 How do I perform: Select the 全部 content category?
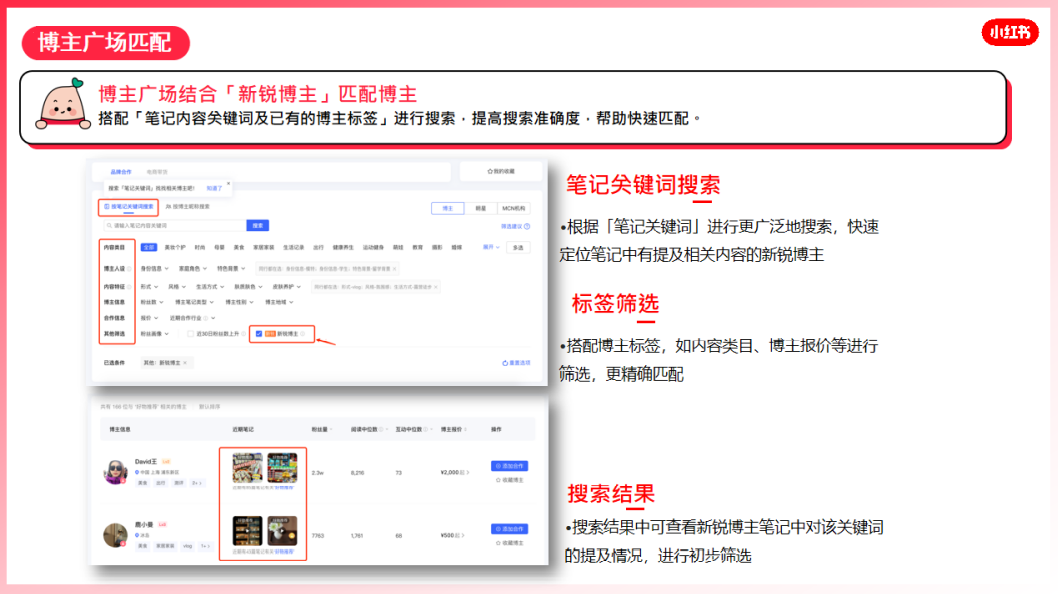148,247
